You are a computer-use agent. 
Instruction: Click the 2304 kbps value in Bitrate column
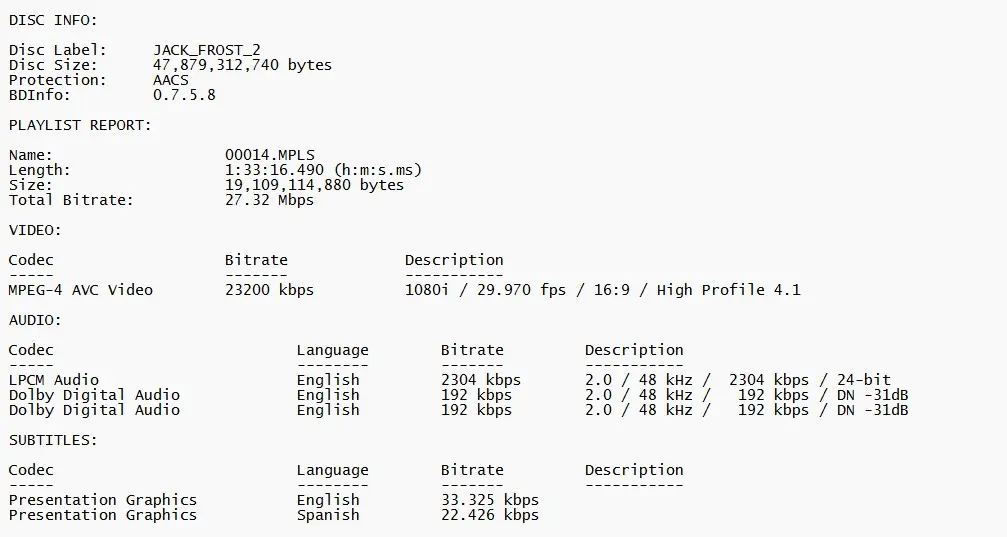pos(480,380)
